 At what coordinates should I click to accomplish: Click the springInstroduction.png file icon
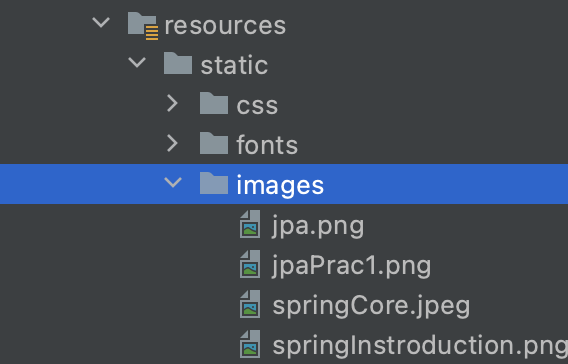(250, 344)
